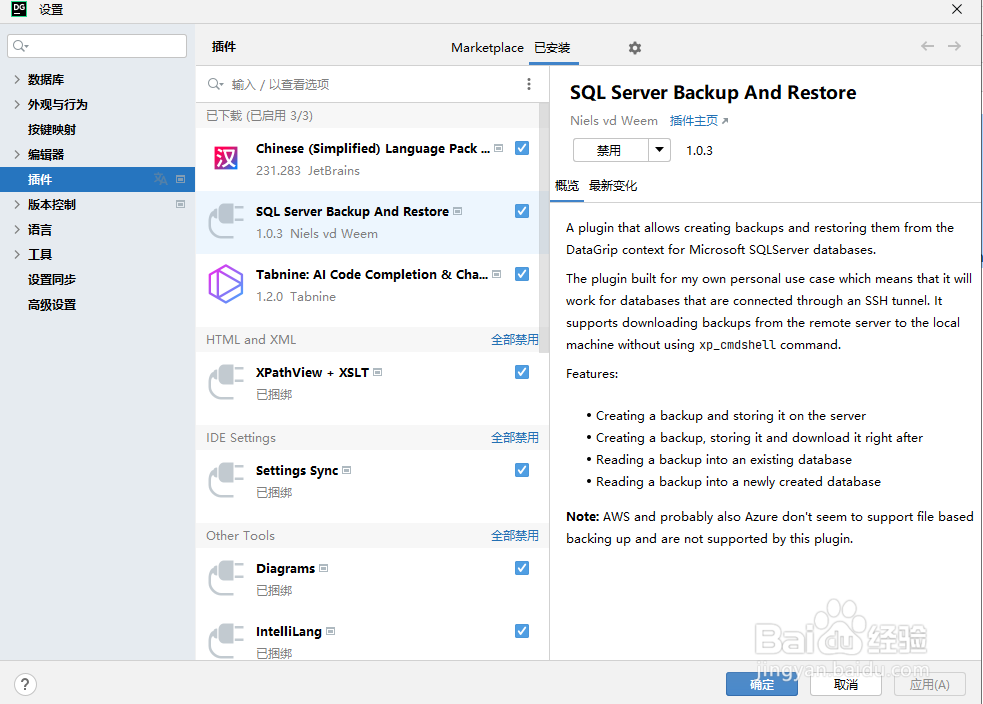Screen dimensions: 983x704
Task: Toggle the IntelliLang plugin checkbox
Action: [x=522, y=631]
